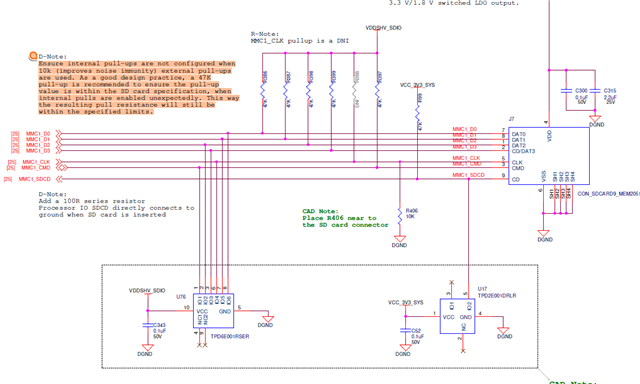
Task: Select the U76 TPD6E001RSER component body
Action: (x=213, y=311)
